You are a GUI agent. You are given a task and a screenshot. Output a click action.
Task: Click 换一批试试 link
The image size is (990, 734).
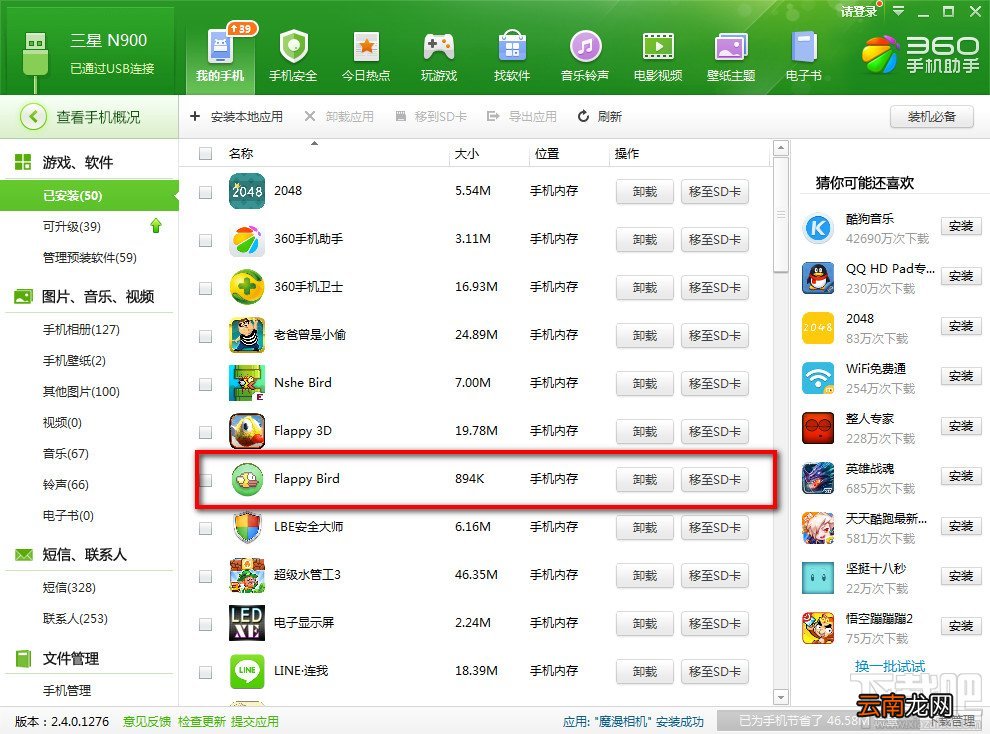click(x=890, y=666)
